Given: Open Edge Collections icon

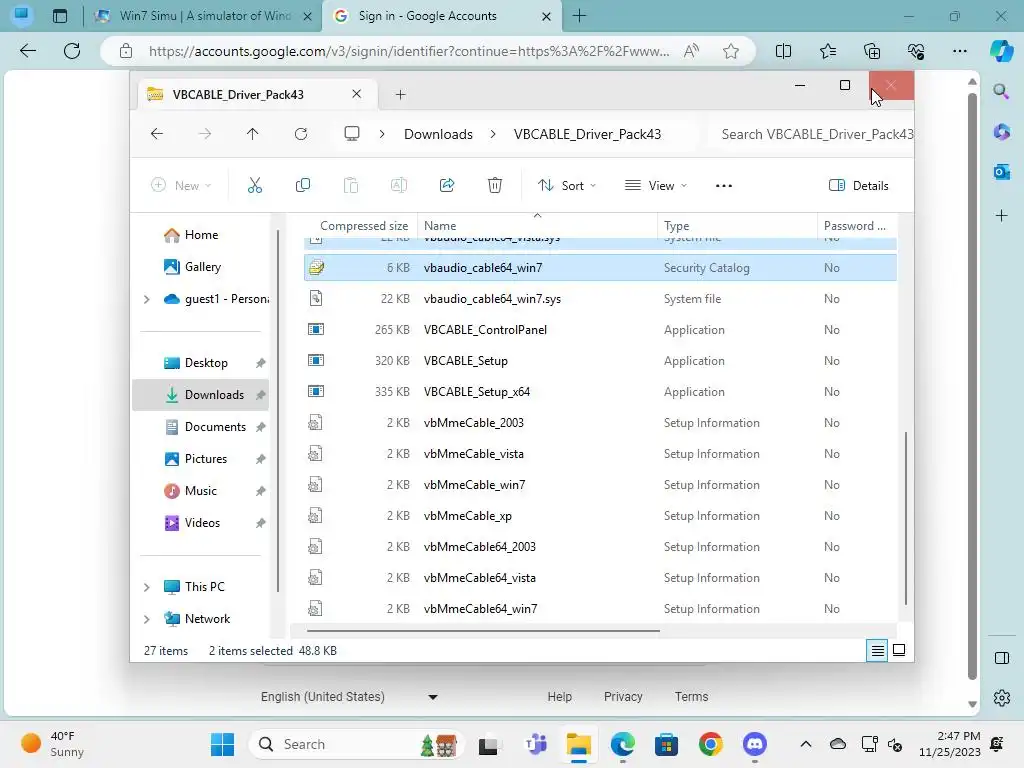Looking at the screenshot, I should (872, 51).
